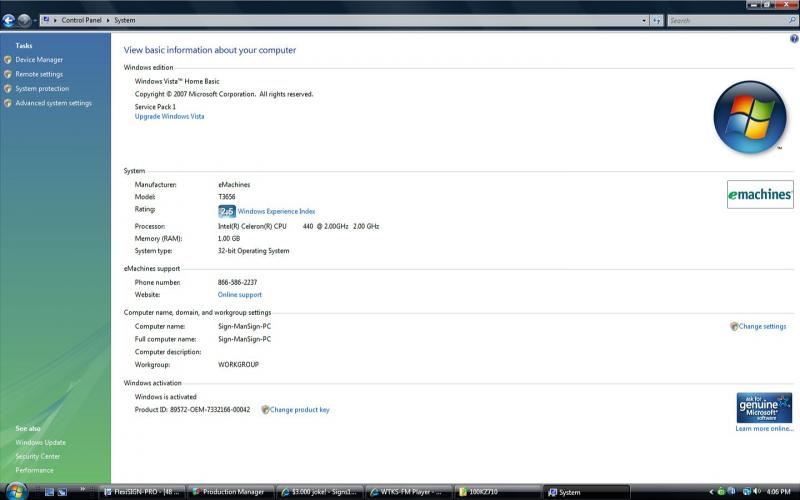
Task: Click the computer name value Sign-ManSign-PC
Action: tap(244, 327)
